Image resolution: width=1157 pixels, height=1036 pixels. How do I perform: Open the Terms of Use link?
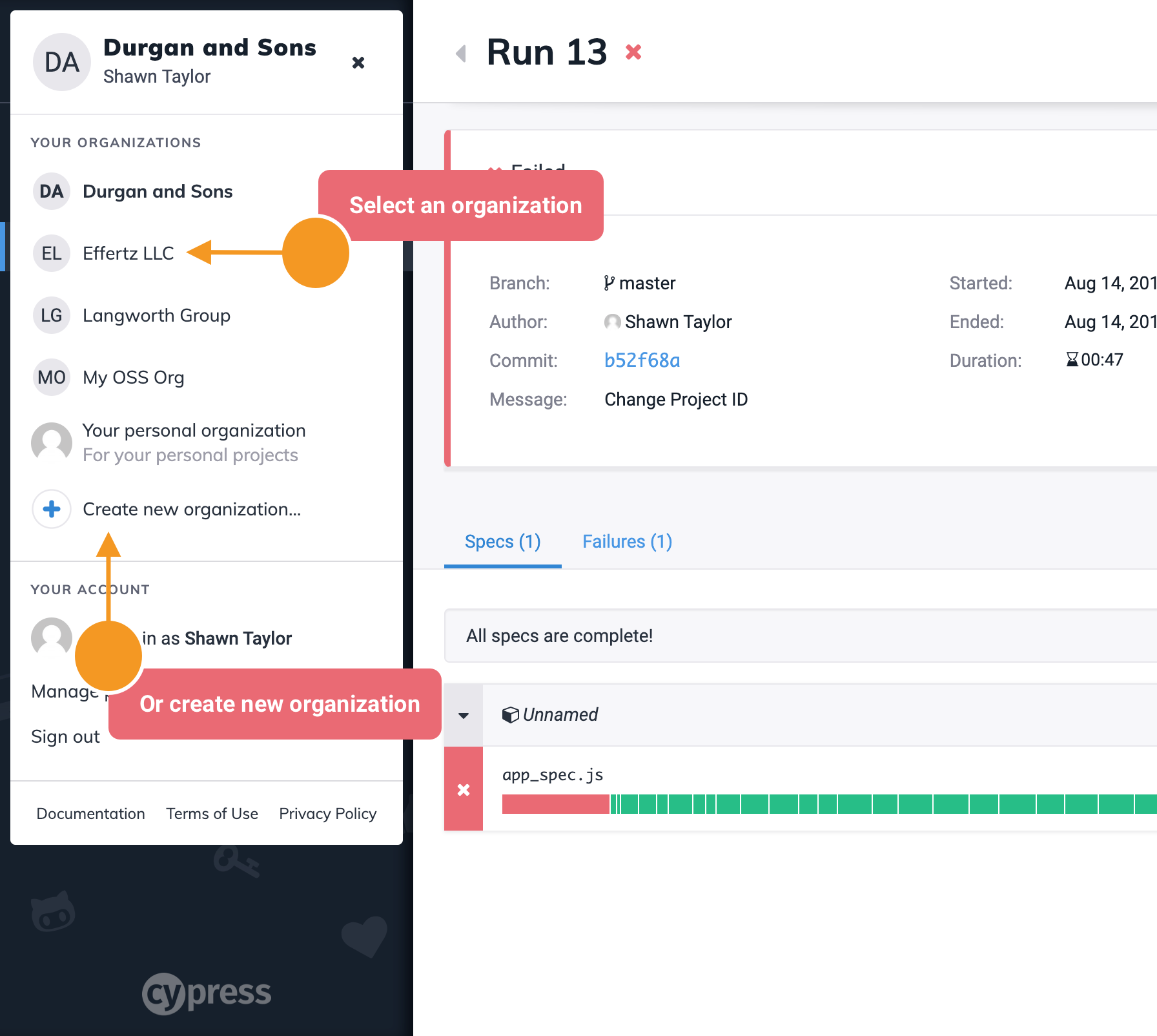click(x=212, y=814)
